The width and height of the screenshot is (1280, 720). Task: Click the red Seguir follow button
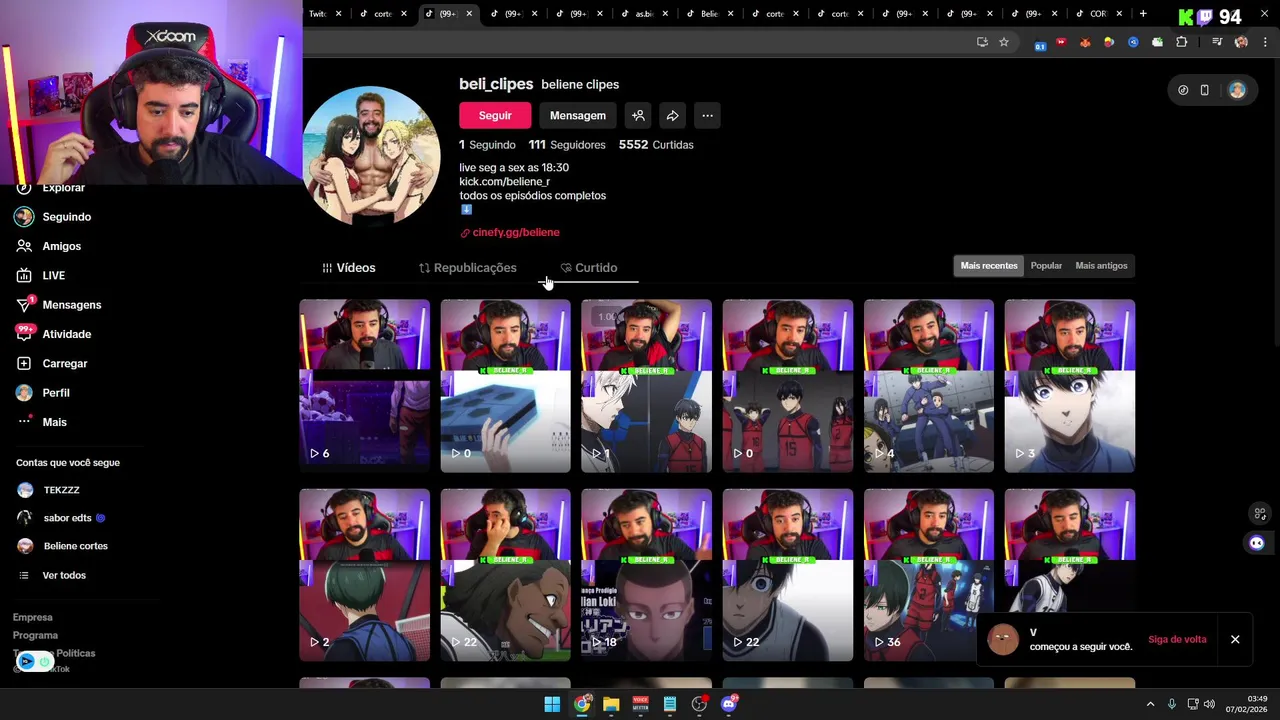pyautogui.click(x=495, y=116)
